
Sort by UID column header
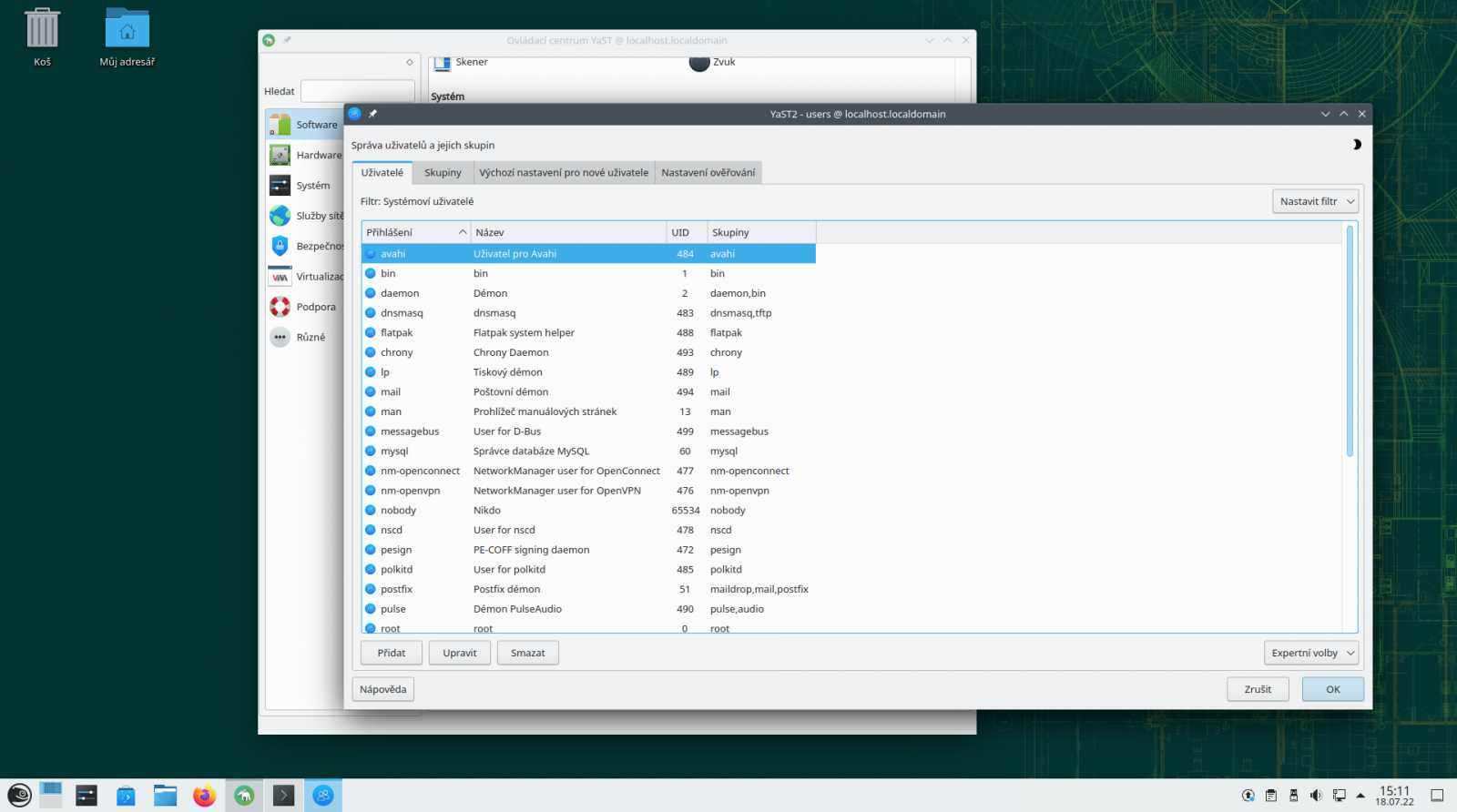[x=687, y=232]
